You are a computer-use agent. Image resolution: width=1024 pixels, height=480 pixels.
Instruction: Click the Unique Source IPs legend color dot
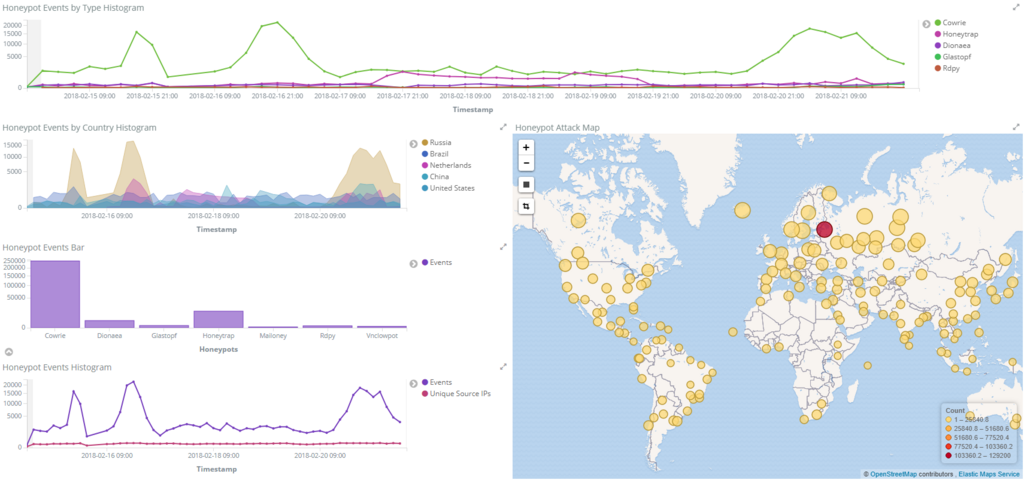click(425, 394)
